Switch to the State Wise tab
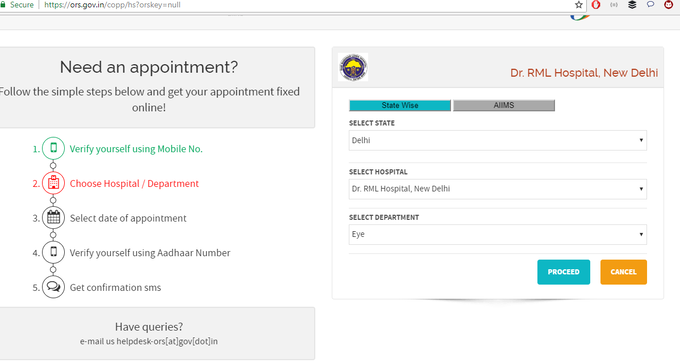680x363 pixels. [x=400, y=105]
